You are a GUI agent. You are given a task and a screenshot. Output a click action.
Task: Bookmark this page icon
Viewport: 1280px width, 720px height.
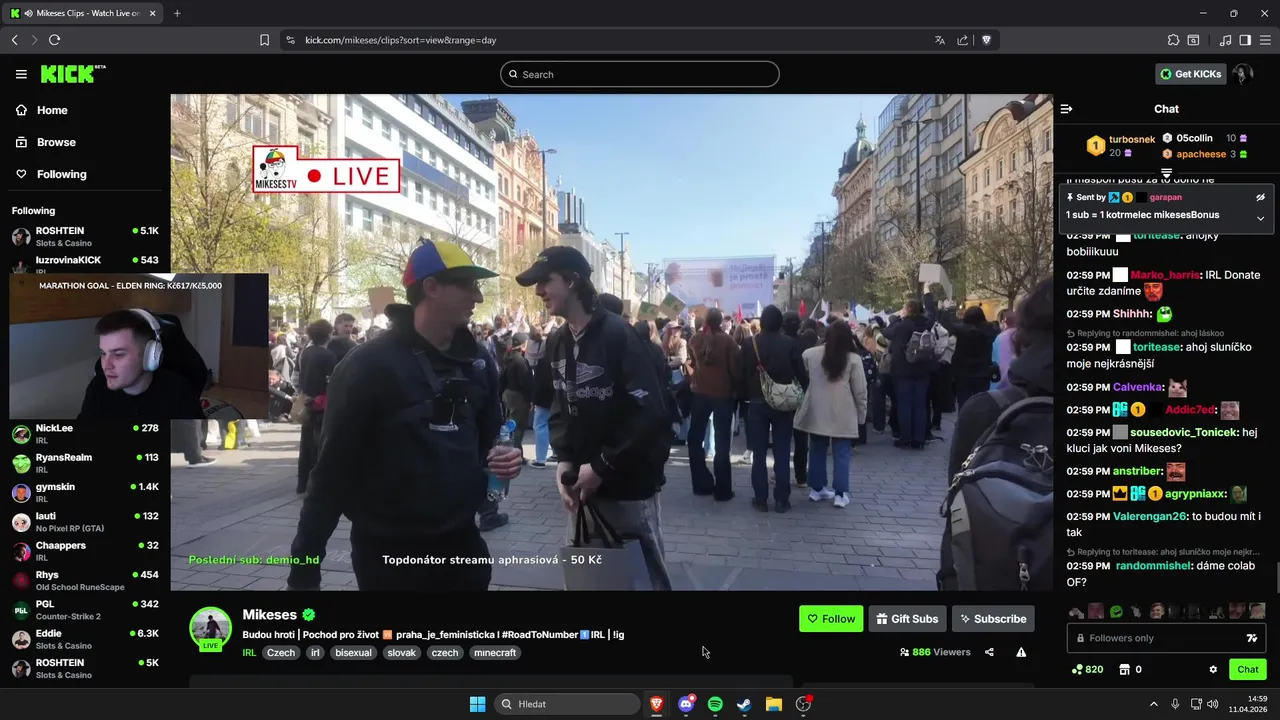pyautogui.click(x=264, y=40)
